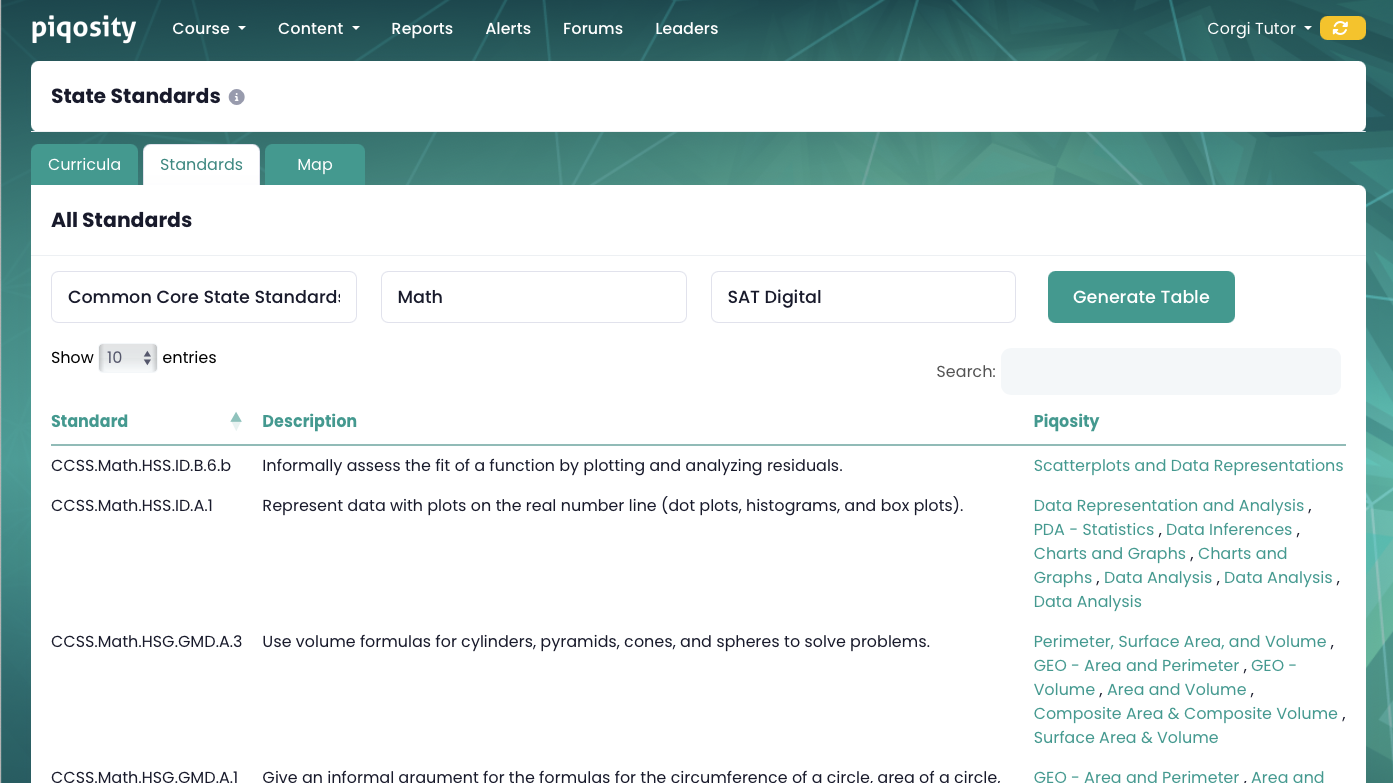
Task: Open the Corgi Tutor user menu
Action: [x=1258, y=29]
